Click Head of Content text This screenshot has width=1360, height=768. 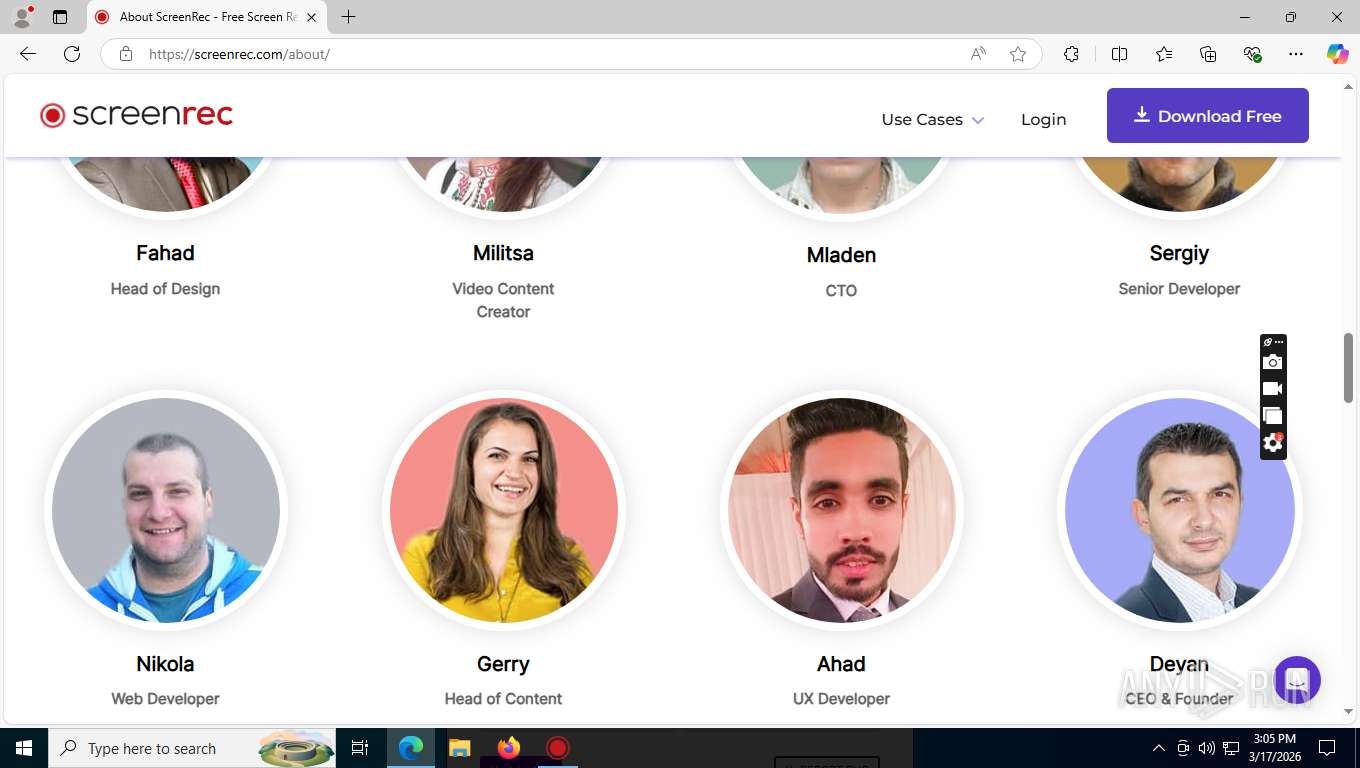(x=503, y=698)
